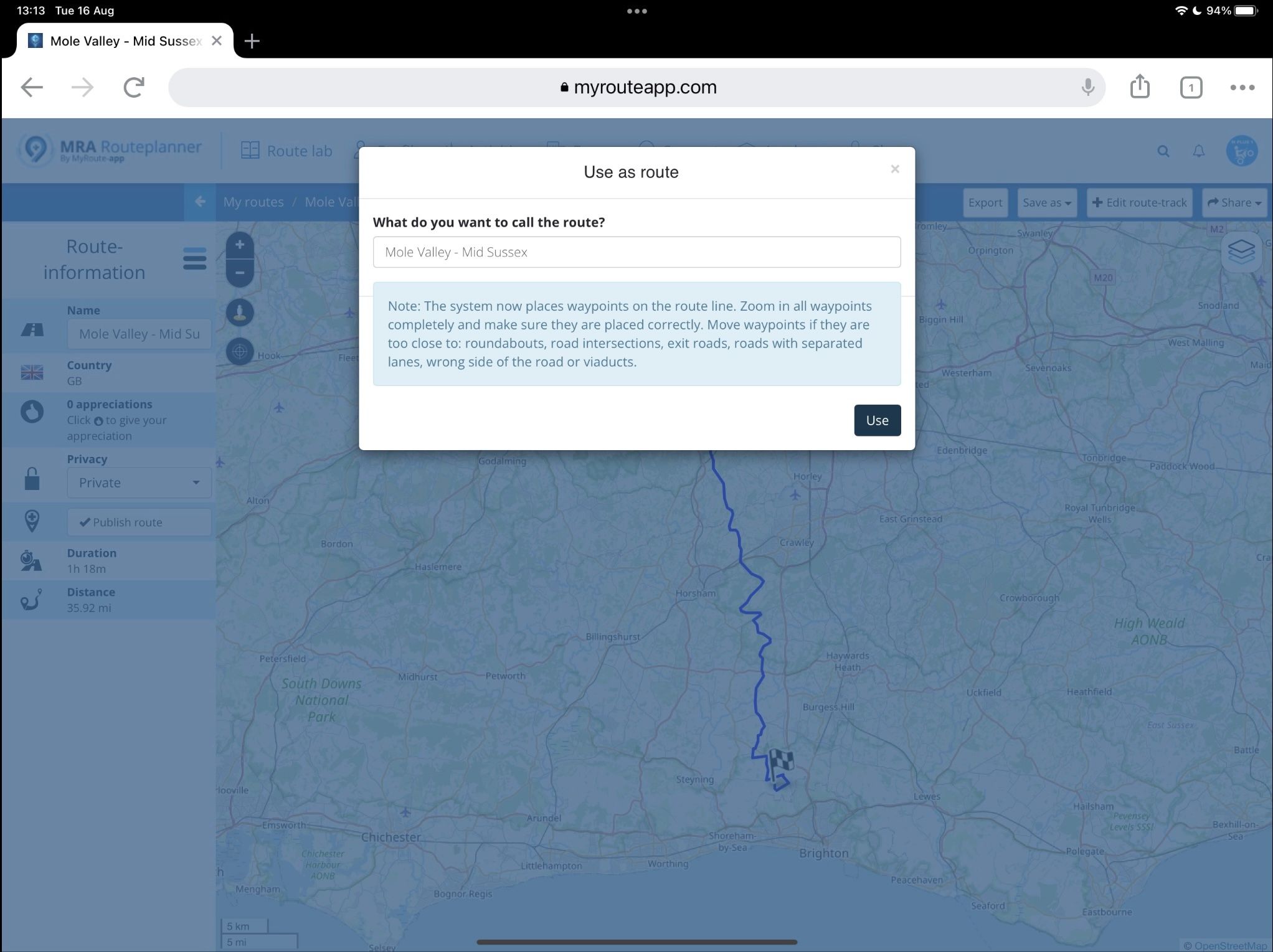Screen dimensions: 1273x952
Task: Click the Name field in sidebar
Action: pos(139,334)
